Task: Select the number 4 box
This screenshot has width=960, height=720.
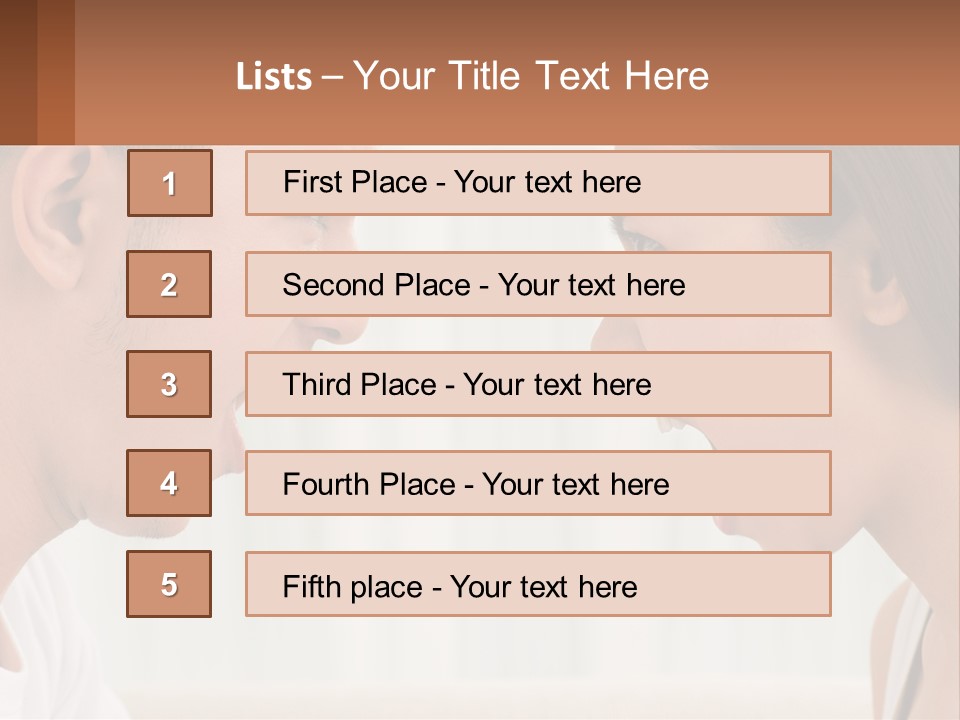Action: click(169, 483)
